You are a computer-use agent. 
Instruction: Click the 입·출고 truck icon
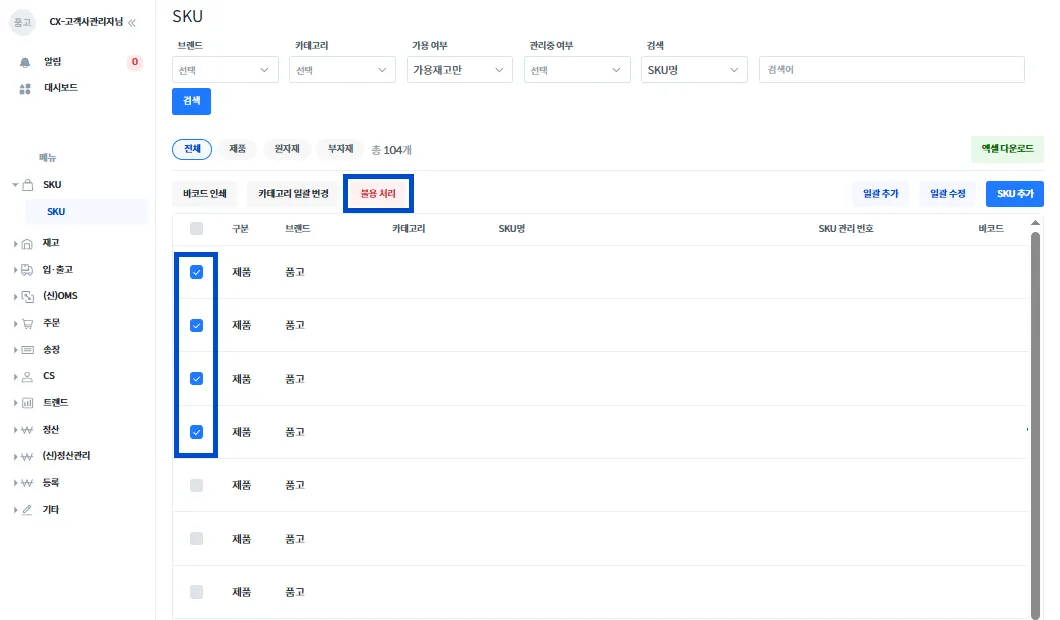[x=27, y=270]
